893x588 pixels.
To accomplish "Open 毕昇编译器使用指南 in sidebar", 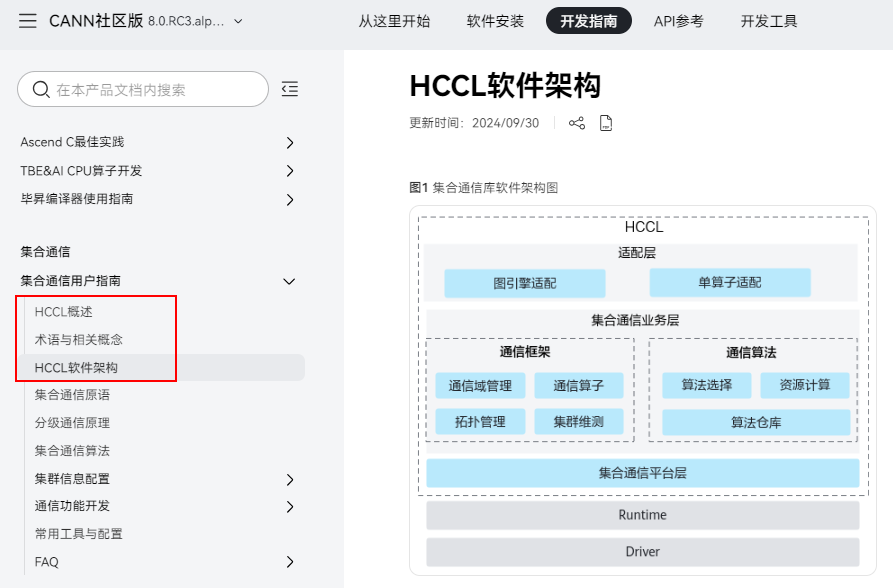I will pyautogui.click(x=77, y=198).
